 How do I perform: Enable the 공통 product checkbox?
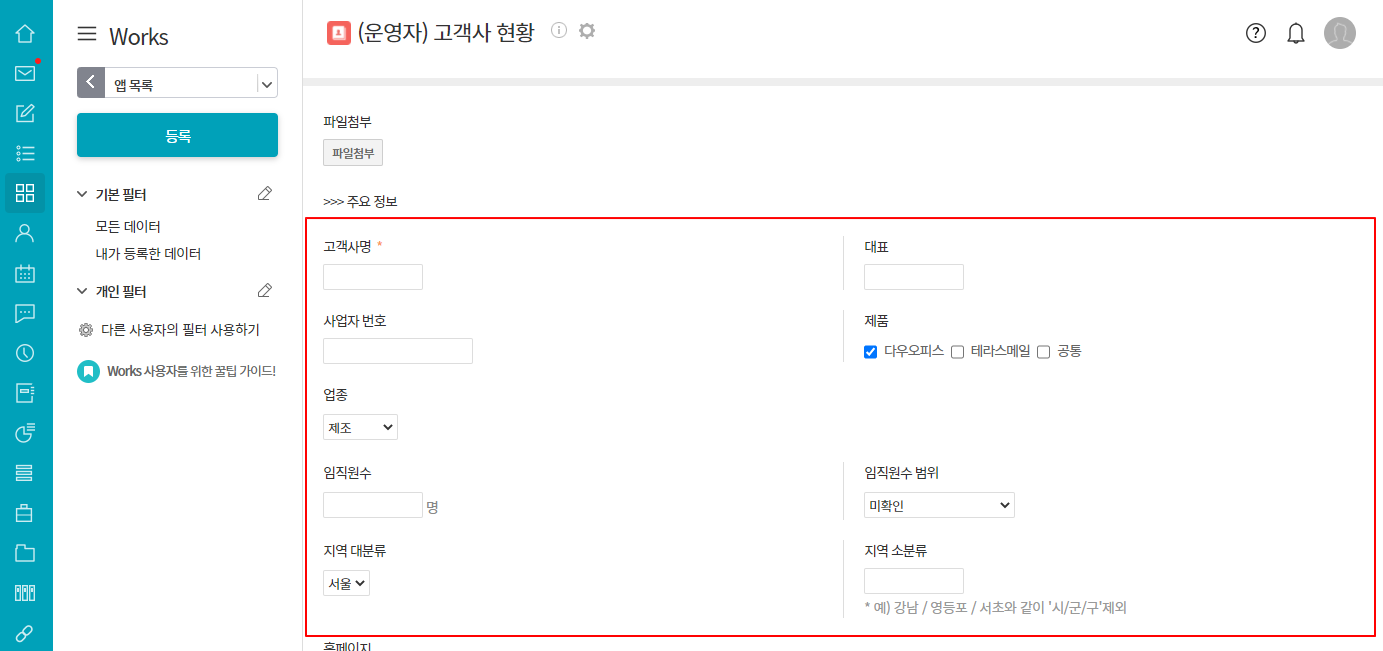click(1044, 352)
